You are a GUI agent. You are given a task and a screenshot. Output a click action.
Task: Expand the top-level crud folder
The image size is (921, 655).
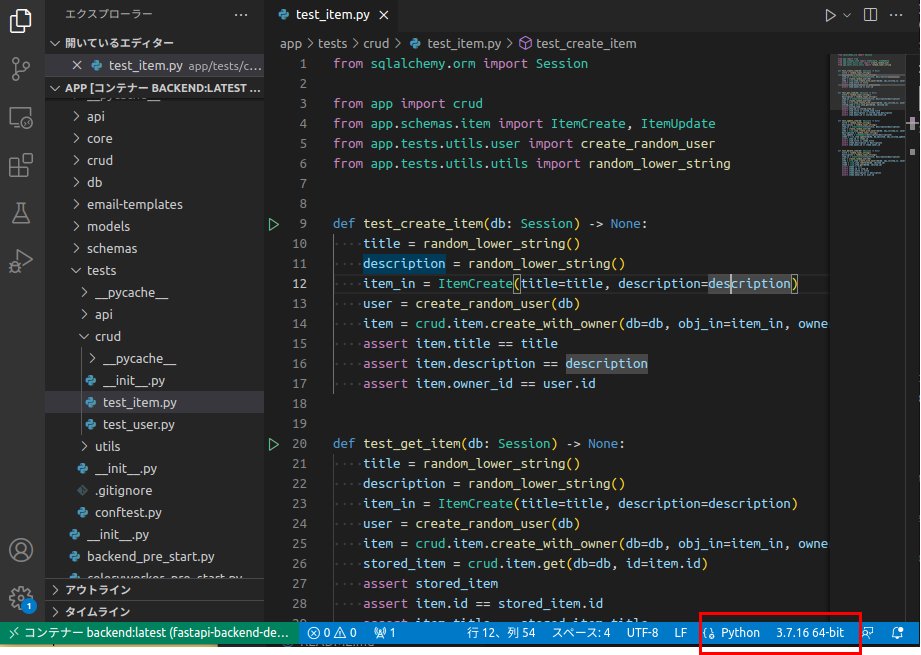click(x=155, y=160)
